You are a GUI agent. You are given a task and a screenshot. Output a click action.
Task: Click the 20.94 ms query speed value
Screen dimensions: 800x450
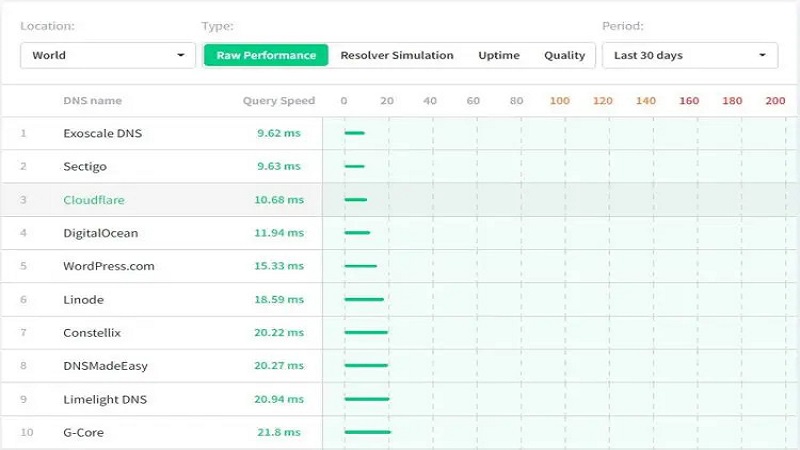pos(278,400)
